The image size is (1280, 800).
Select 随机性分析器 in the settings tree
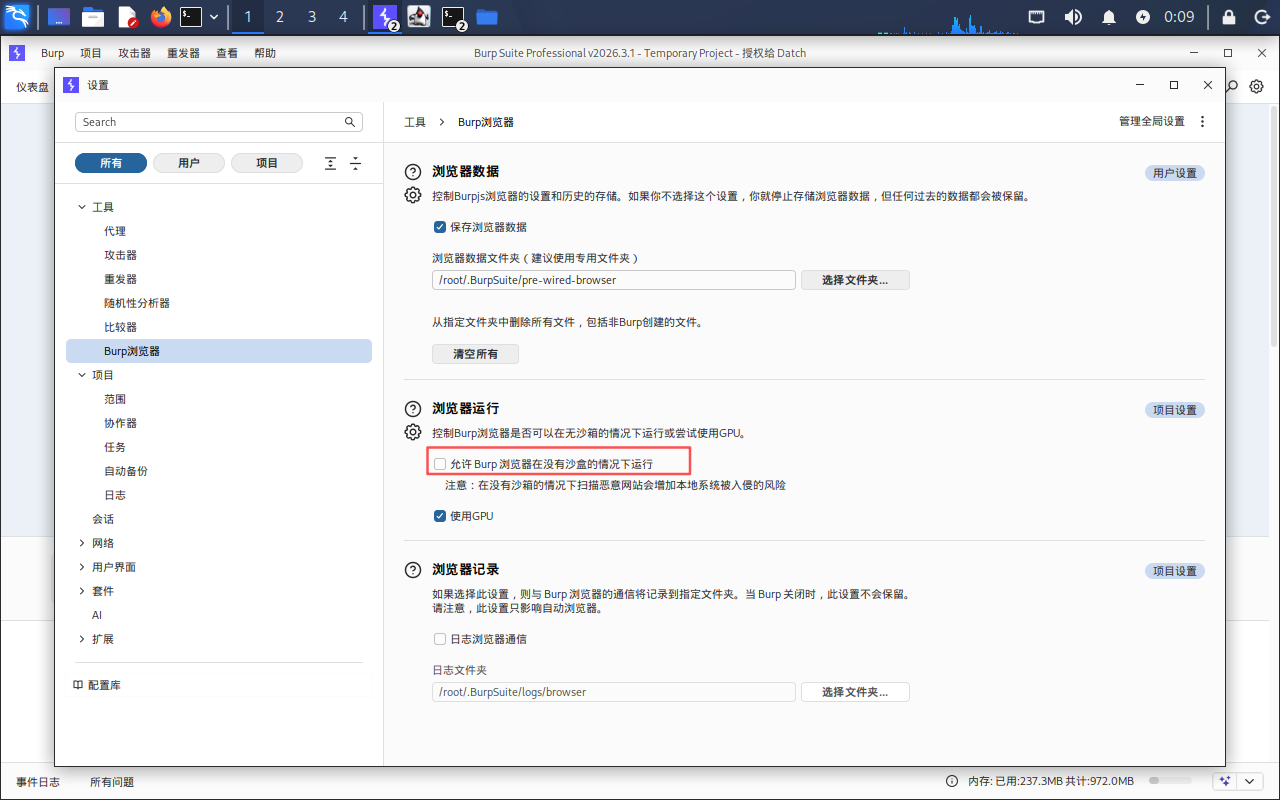[137, 303]
